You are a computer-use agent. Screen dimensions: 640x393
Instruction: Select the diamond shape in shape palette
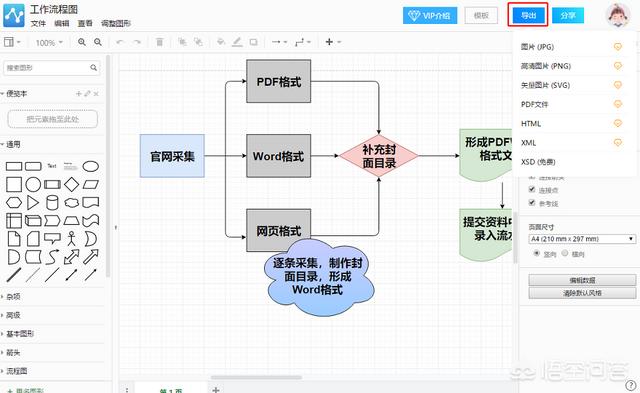point(71,184)
